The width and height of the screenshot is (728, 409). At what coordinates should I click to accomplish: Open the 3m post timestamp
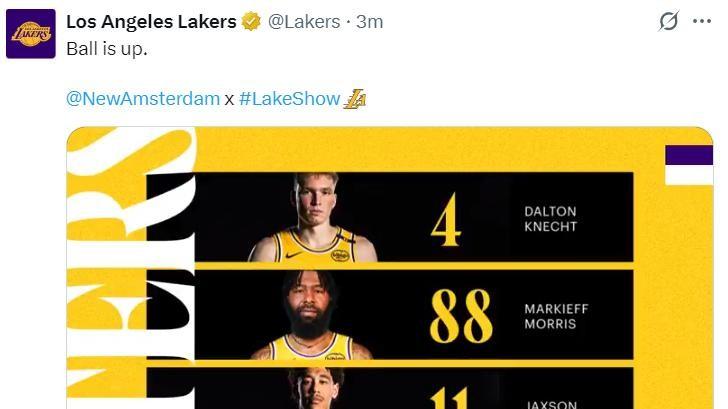(x=370, y=21)
